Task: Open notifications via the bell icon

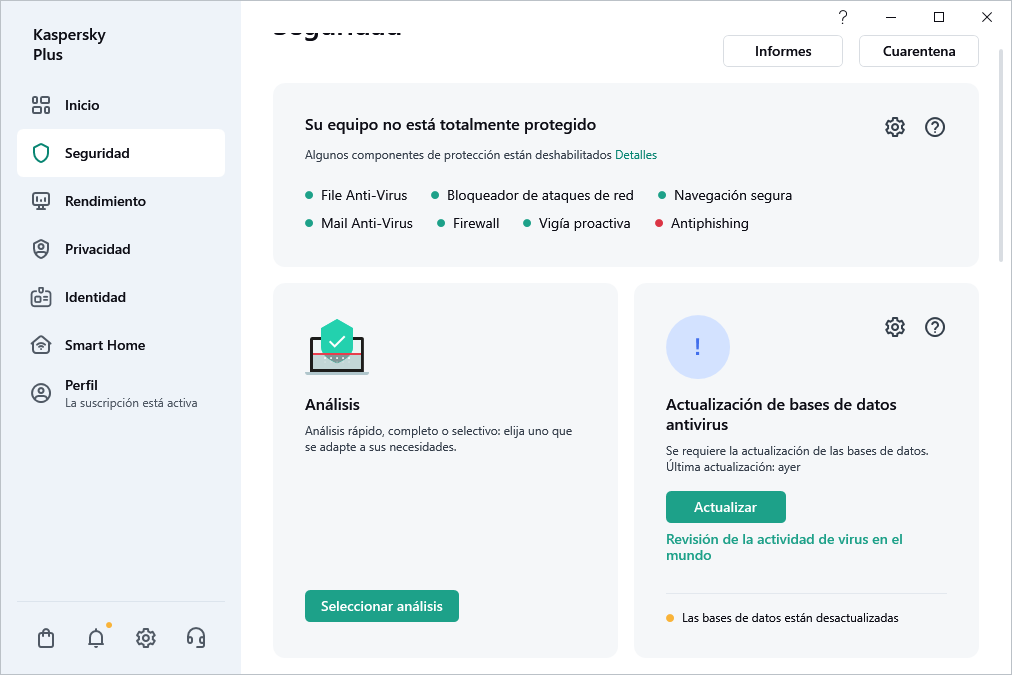Action: click(95, 637)
